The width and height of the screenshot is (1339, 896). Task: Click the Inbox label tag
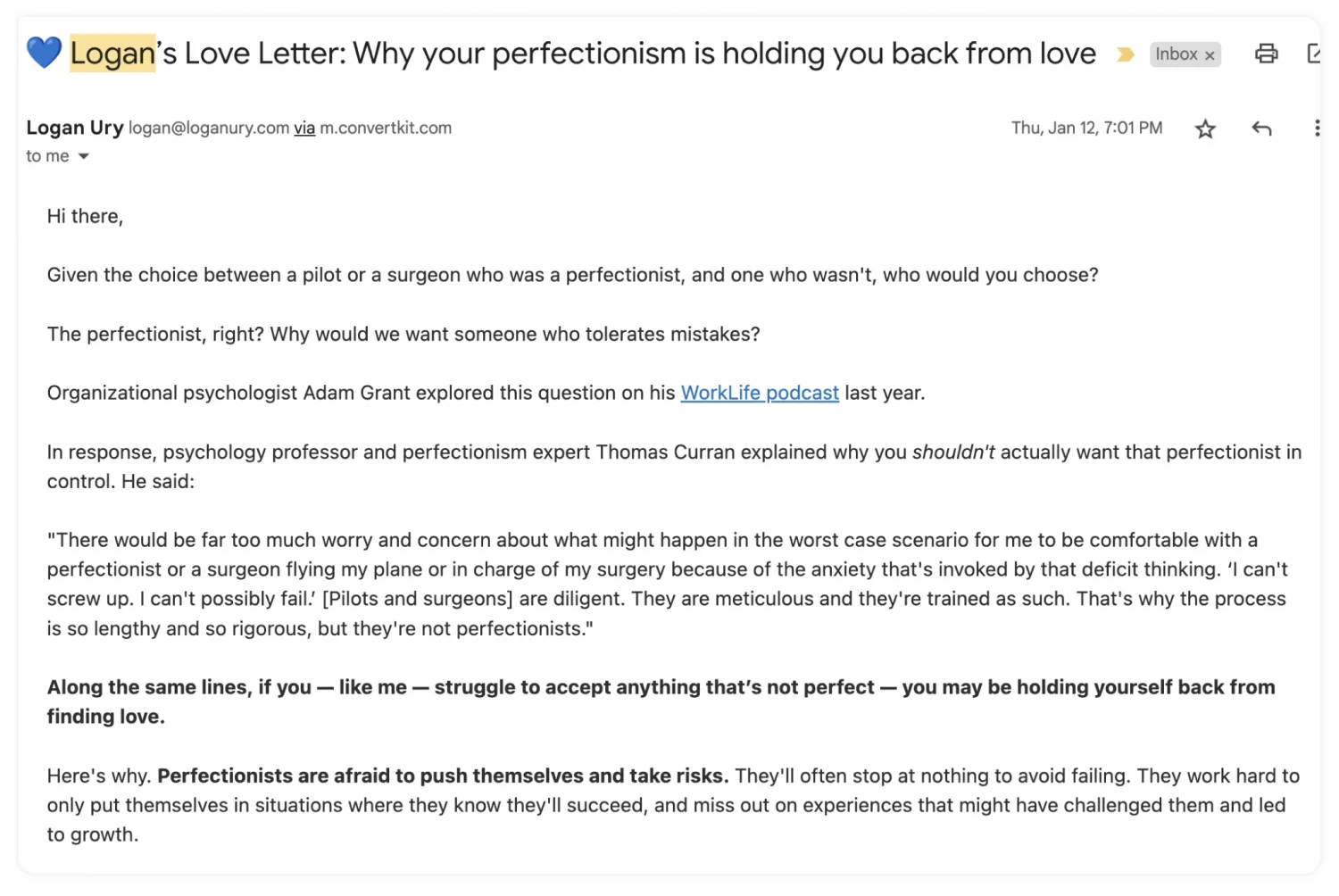(x=1176, y=54)
